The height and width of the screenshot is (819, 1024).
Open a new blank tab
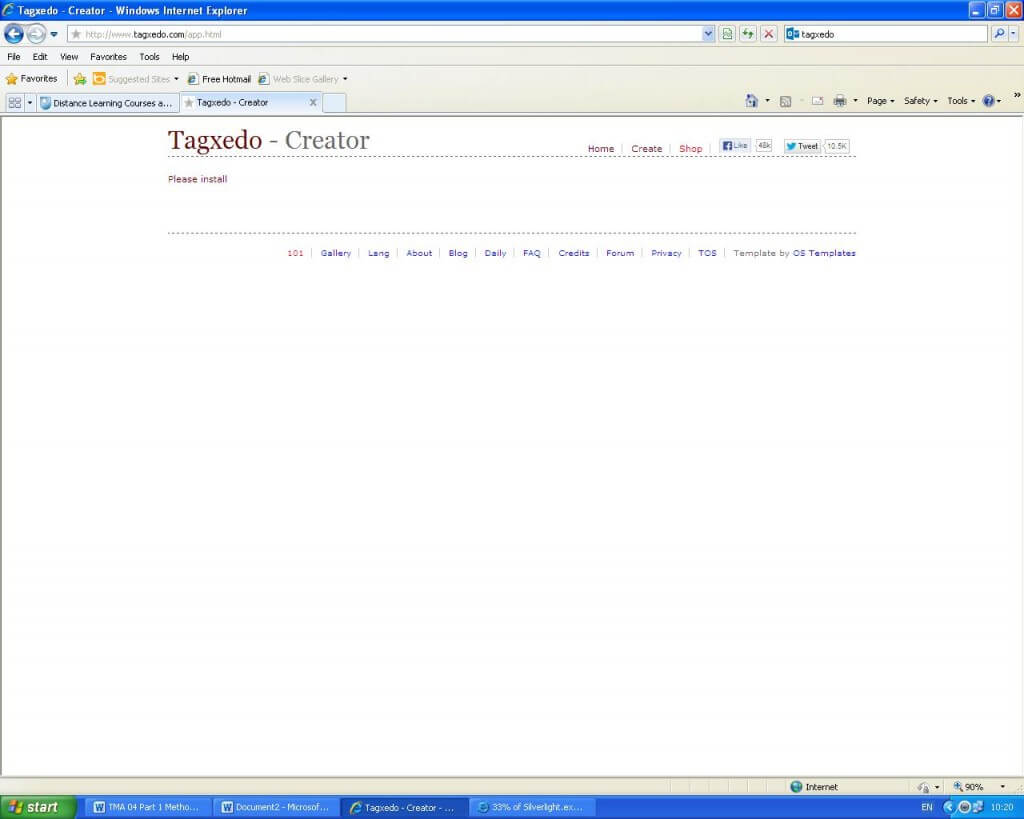(334, 103)
